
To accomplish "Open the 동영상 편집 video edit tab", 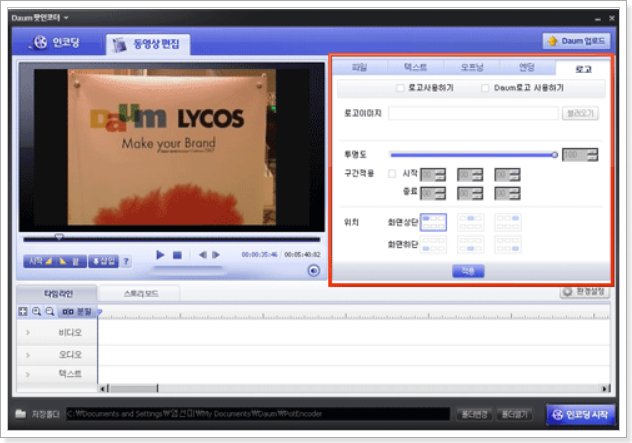I will click(x=148, y=44).
